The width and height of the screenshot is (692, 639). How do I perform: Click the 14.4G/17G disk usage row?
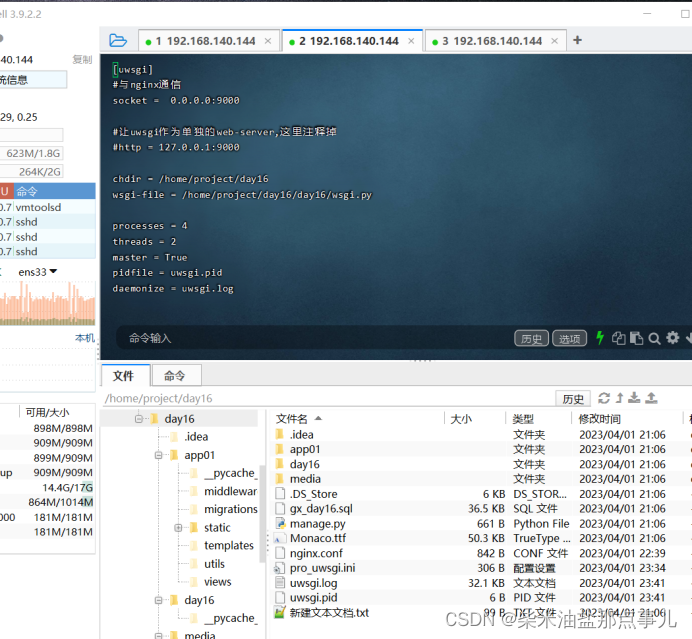click(x=48, y=487)
